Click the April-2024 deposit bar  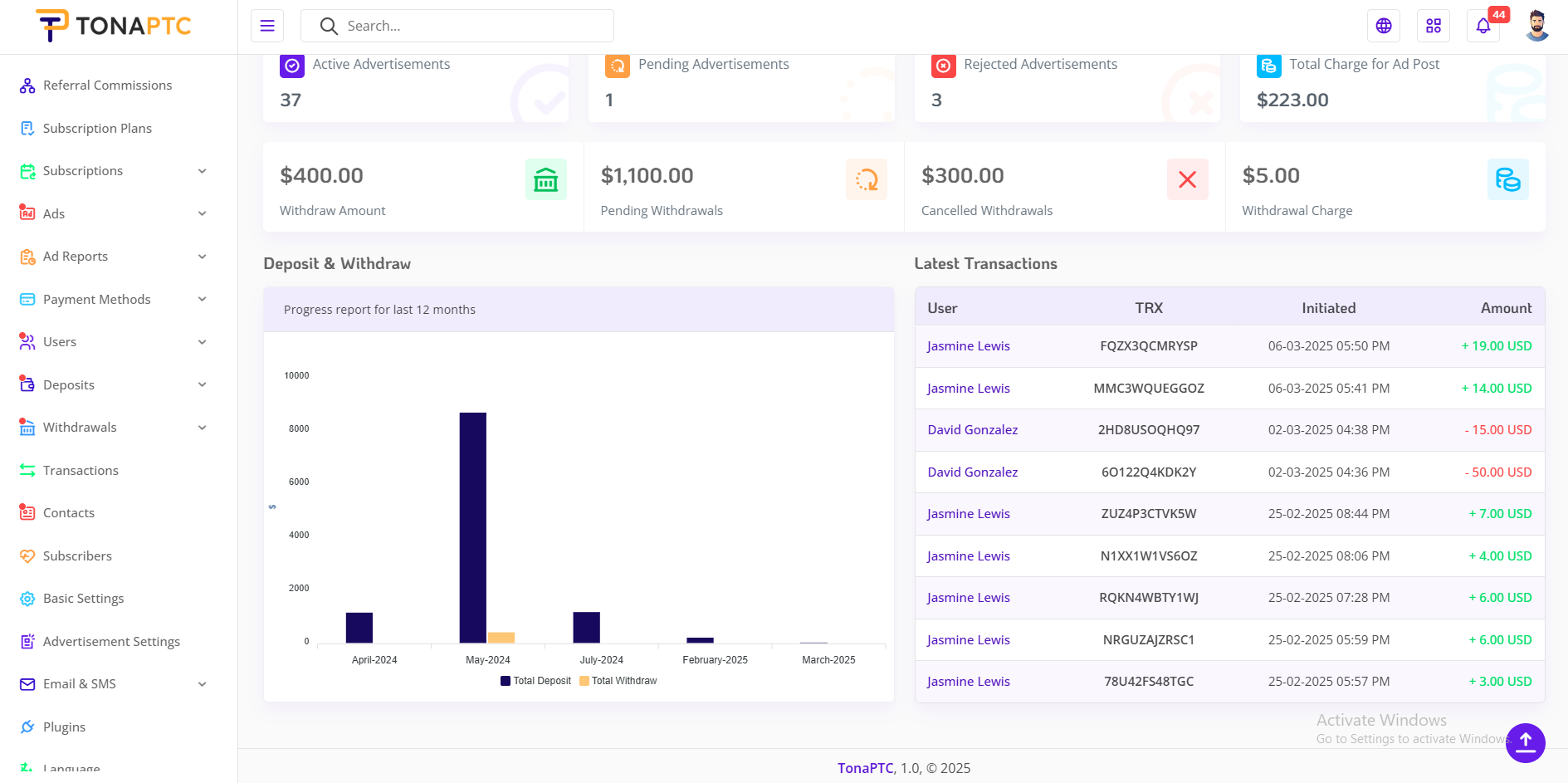tap(359, 628)
